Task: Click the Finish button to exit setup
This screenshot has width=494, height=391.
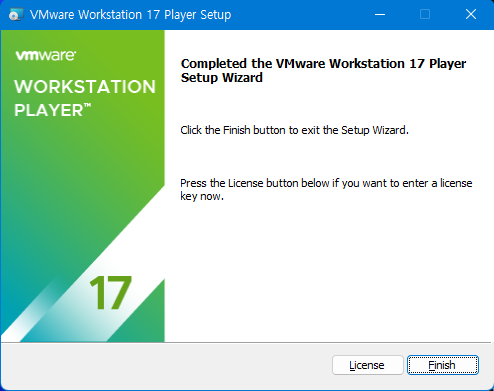Action: coord(443,365)
